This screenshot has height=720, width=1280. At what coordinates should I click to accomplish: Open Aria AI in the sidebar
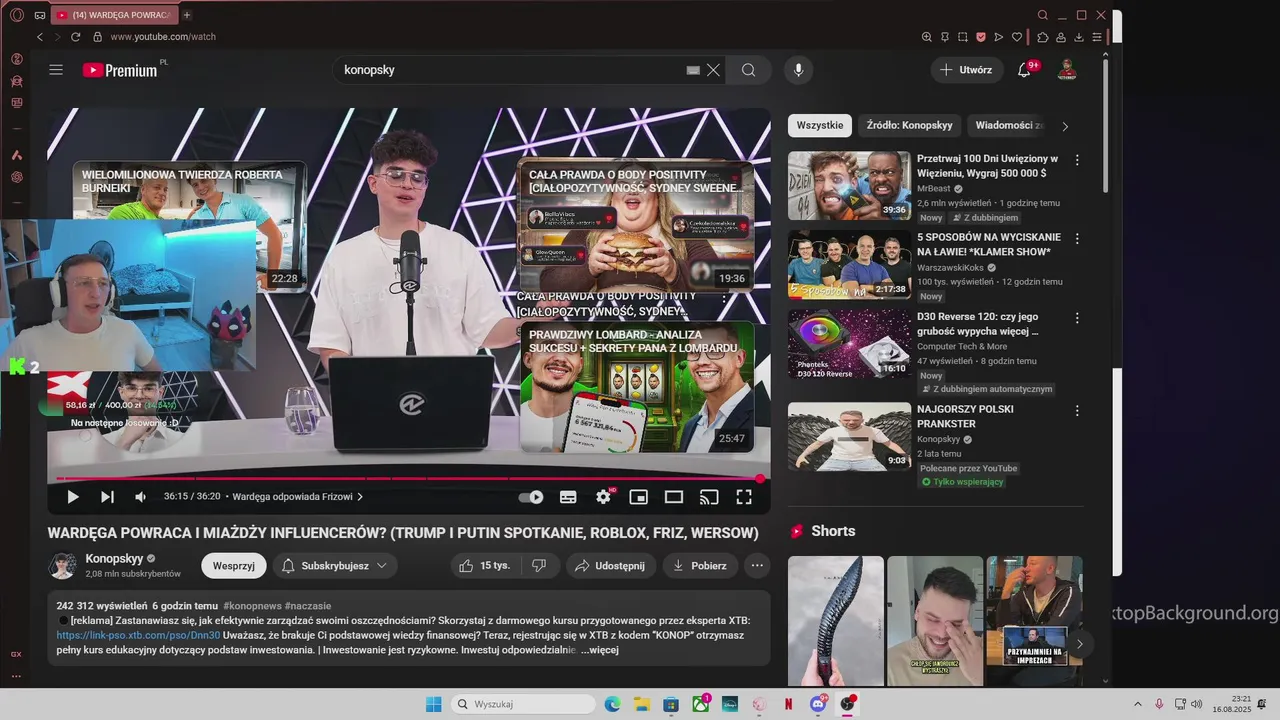(x=17, y=155)
